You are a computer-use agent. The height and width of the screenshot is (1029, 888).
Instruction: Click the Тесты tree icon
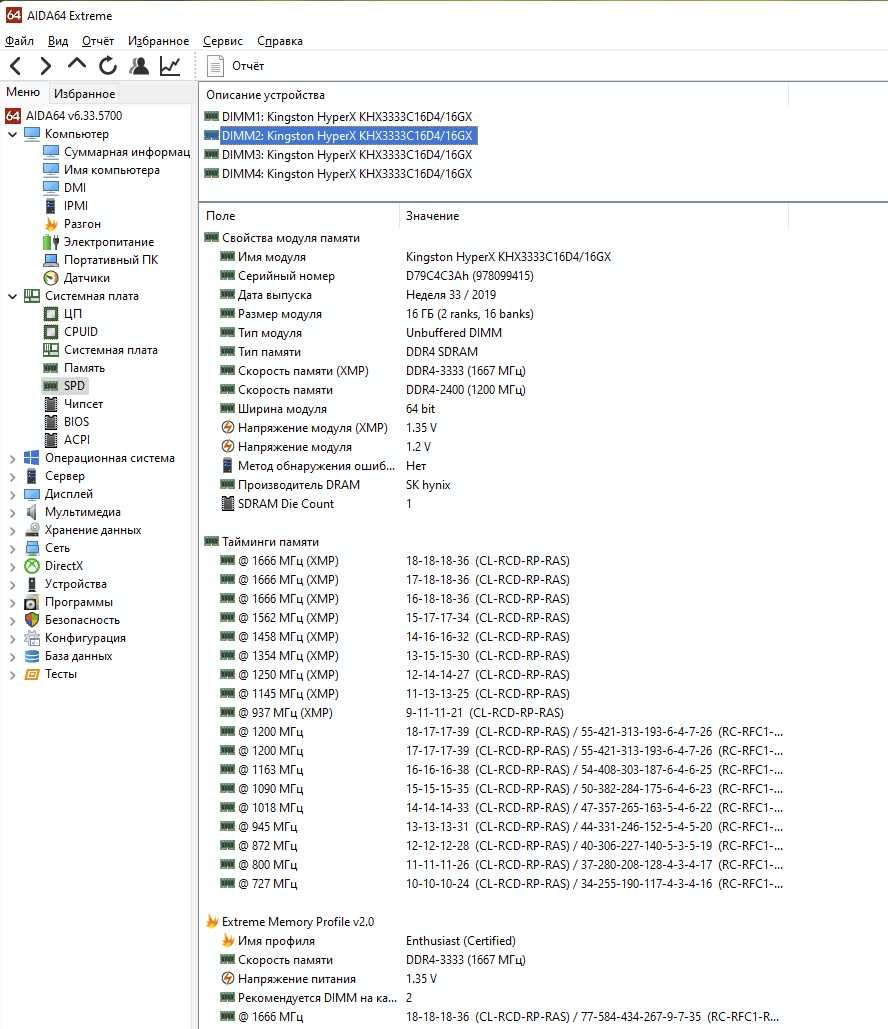(32, 674)
